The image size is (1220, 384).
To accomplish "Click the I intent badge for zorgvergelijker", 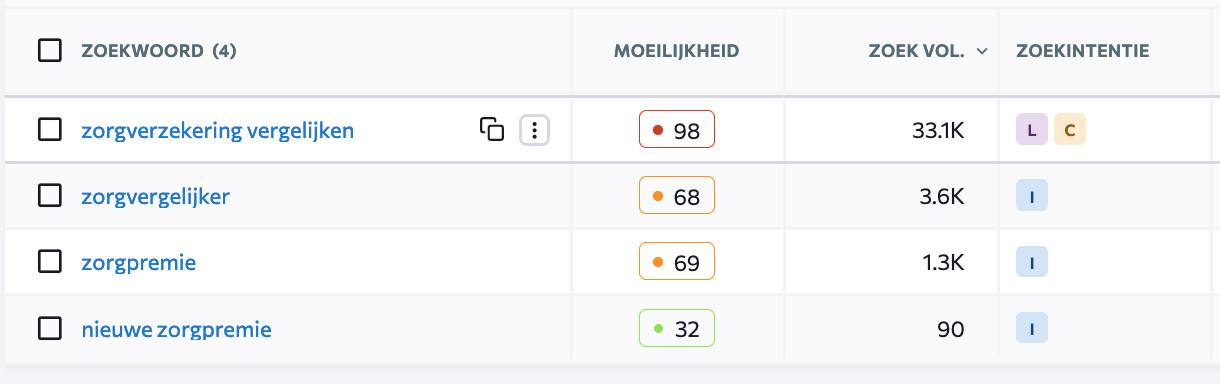I will tap(1031, 196).
